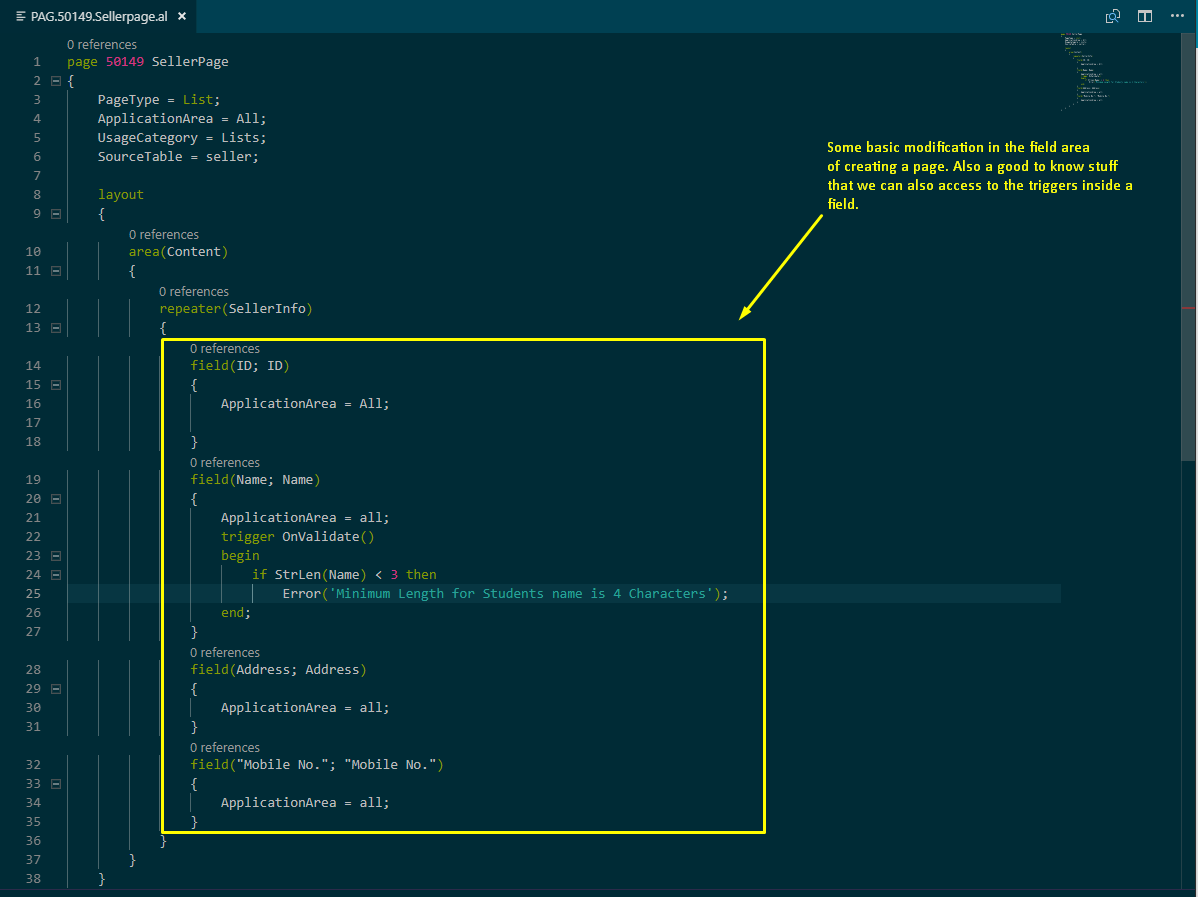Collapse the layout block fold at line 9
Screen dimensions: 1198x897
coord(56,214)
